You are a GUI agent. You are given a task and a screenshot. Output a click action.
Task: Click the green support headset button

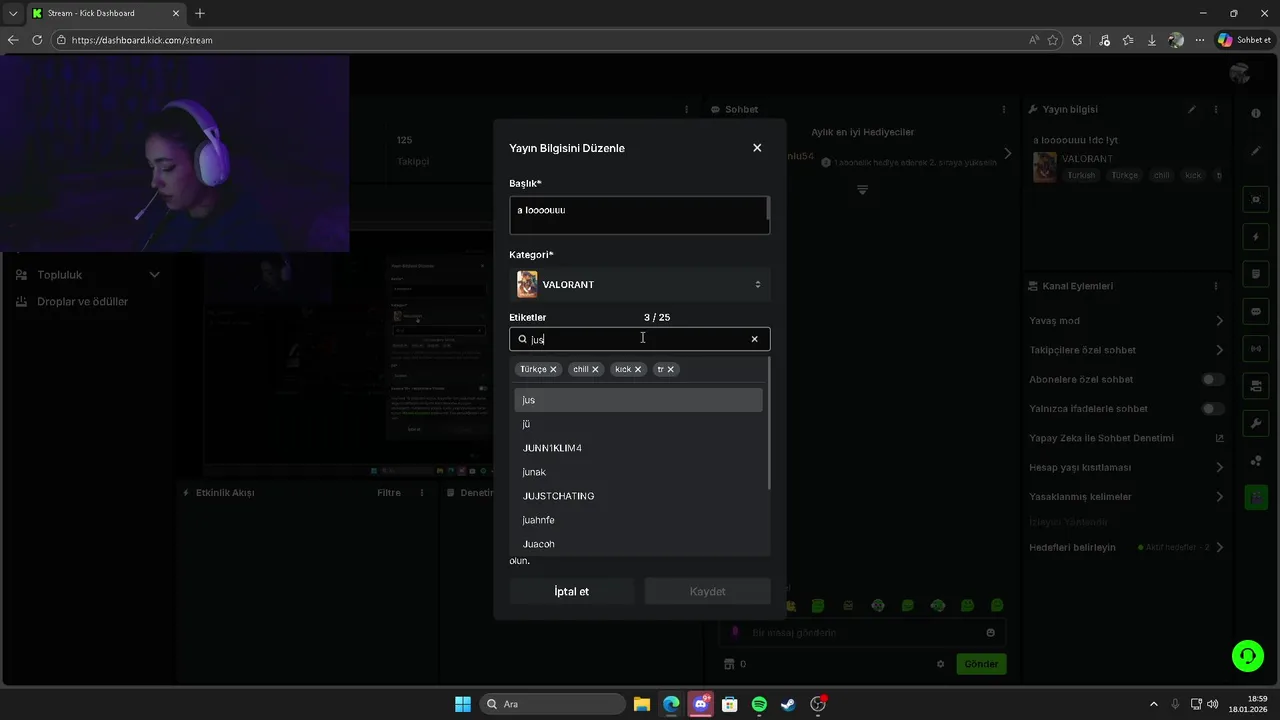[1247, 656]
